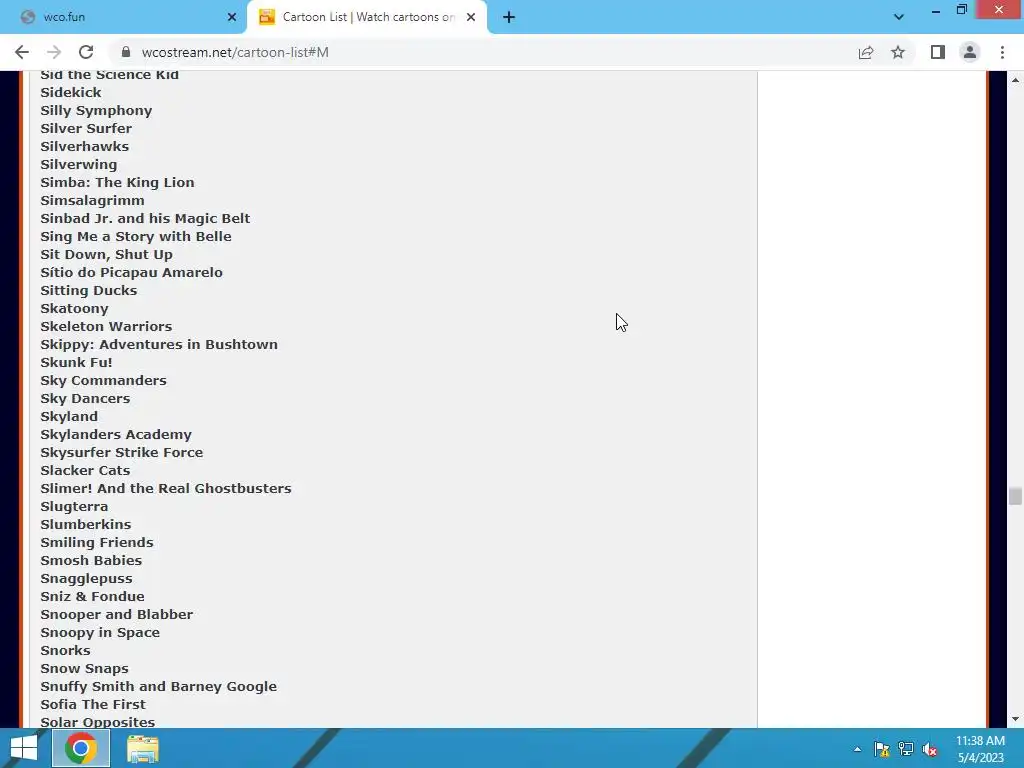The width and height of the screenshot is (1024, 768).
Task: Open Sing Me a Story with Belle
Action: pos(136,236)
